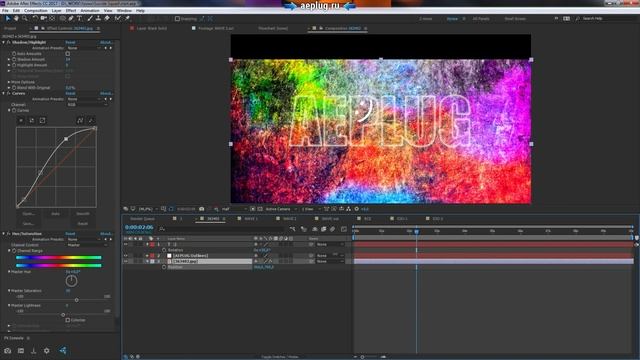Expand More Options in Shadow/Highlight
The height and width of the screenshot is (360, 640).
point(9,82)
